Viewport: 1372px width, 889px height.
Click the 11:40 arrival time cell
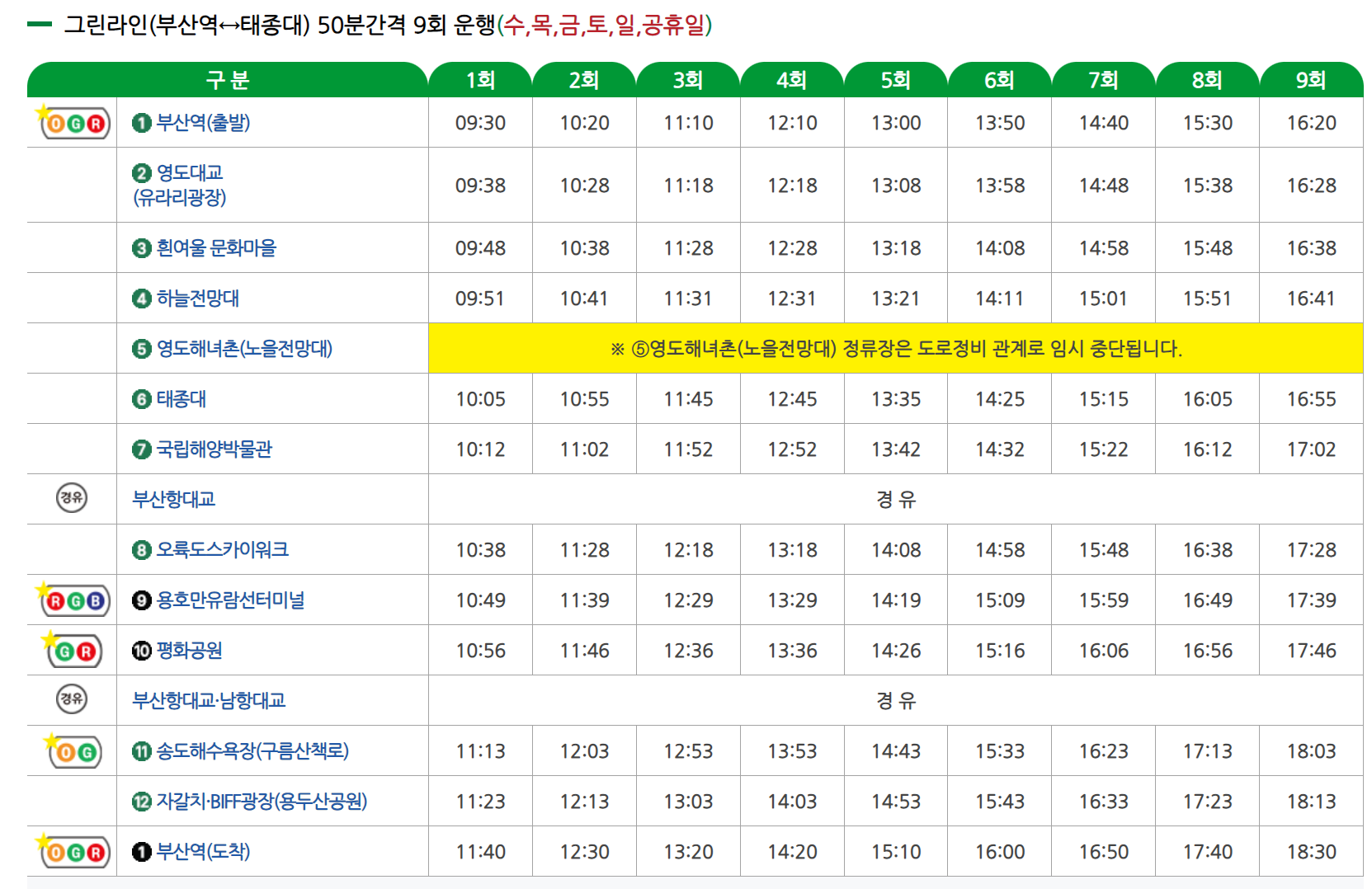[480, 852]
